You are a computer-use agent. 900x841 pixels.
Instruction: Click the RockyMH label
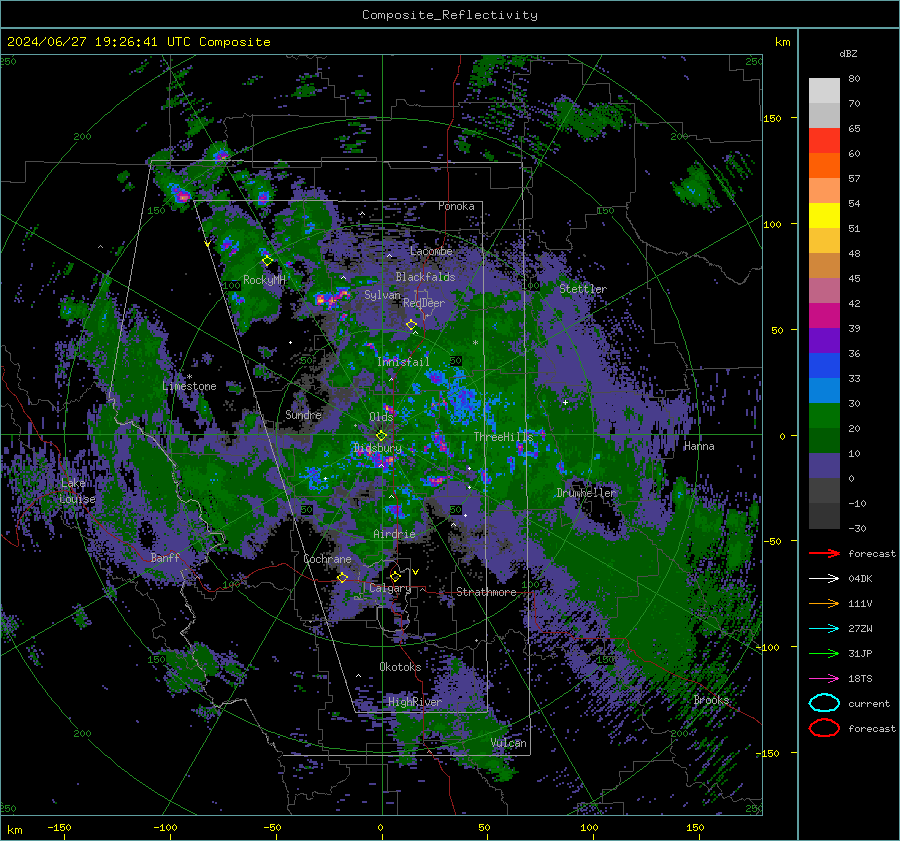tap(265, 280)
